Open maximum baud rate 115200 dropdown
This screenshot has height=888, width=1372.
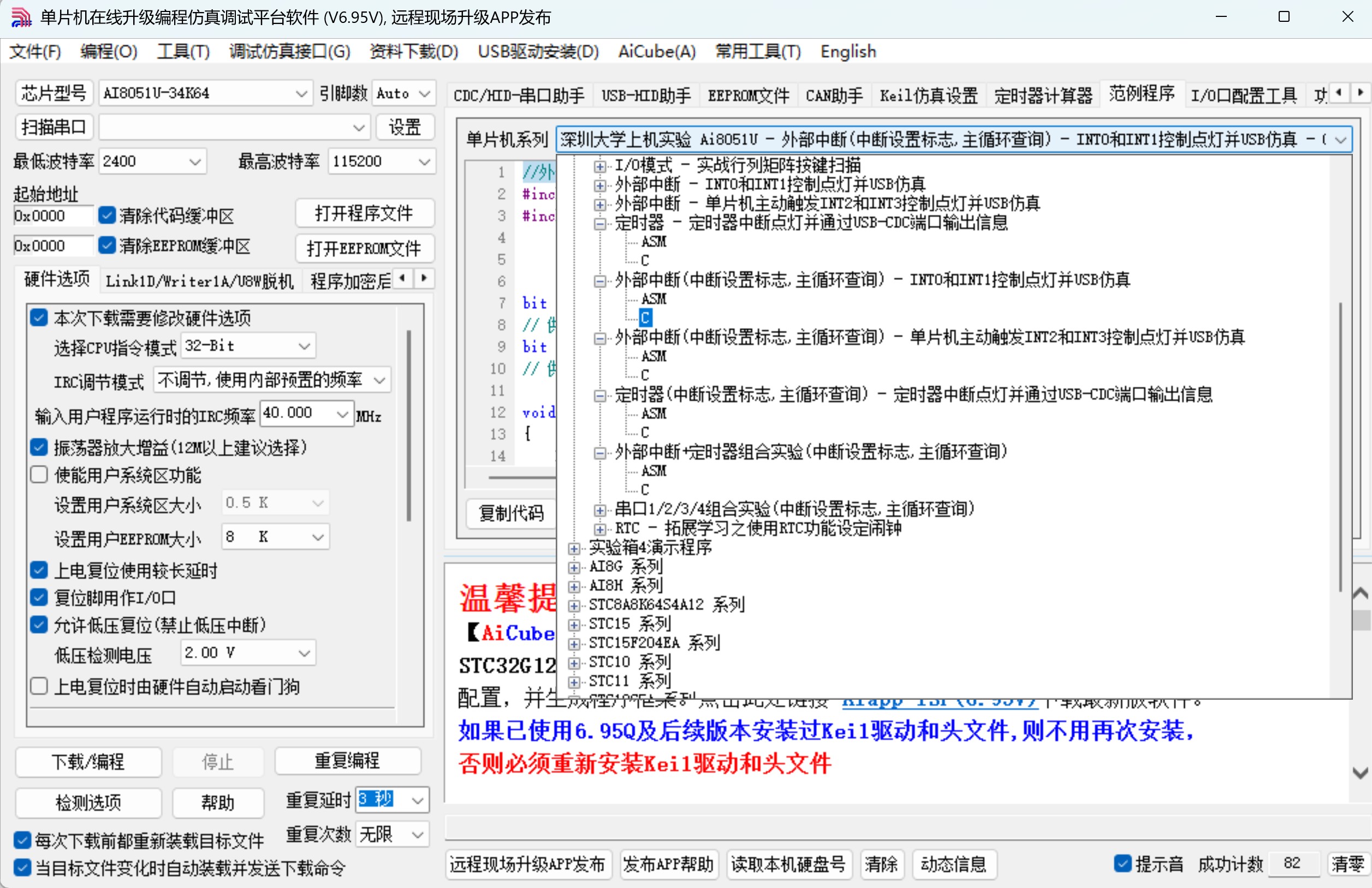click(382, 162)
